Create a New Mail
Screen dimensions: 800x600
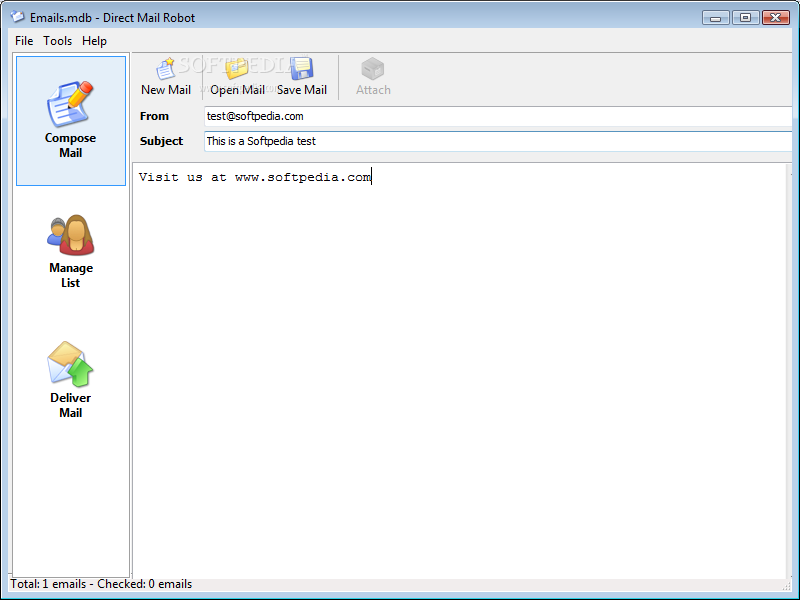pyautogui.click(x=166, y=77)
